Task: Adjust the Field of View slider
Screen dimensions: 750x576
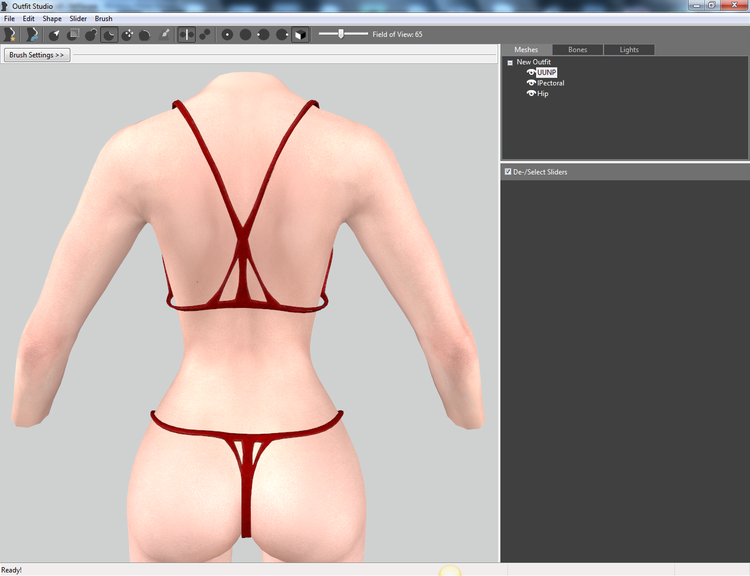Action: pyautogui.click(x=343, y=34)
